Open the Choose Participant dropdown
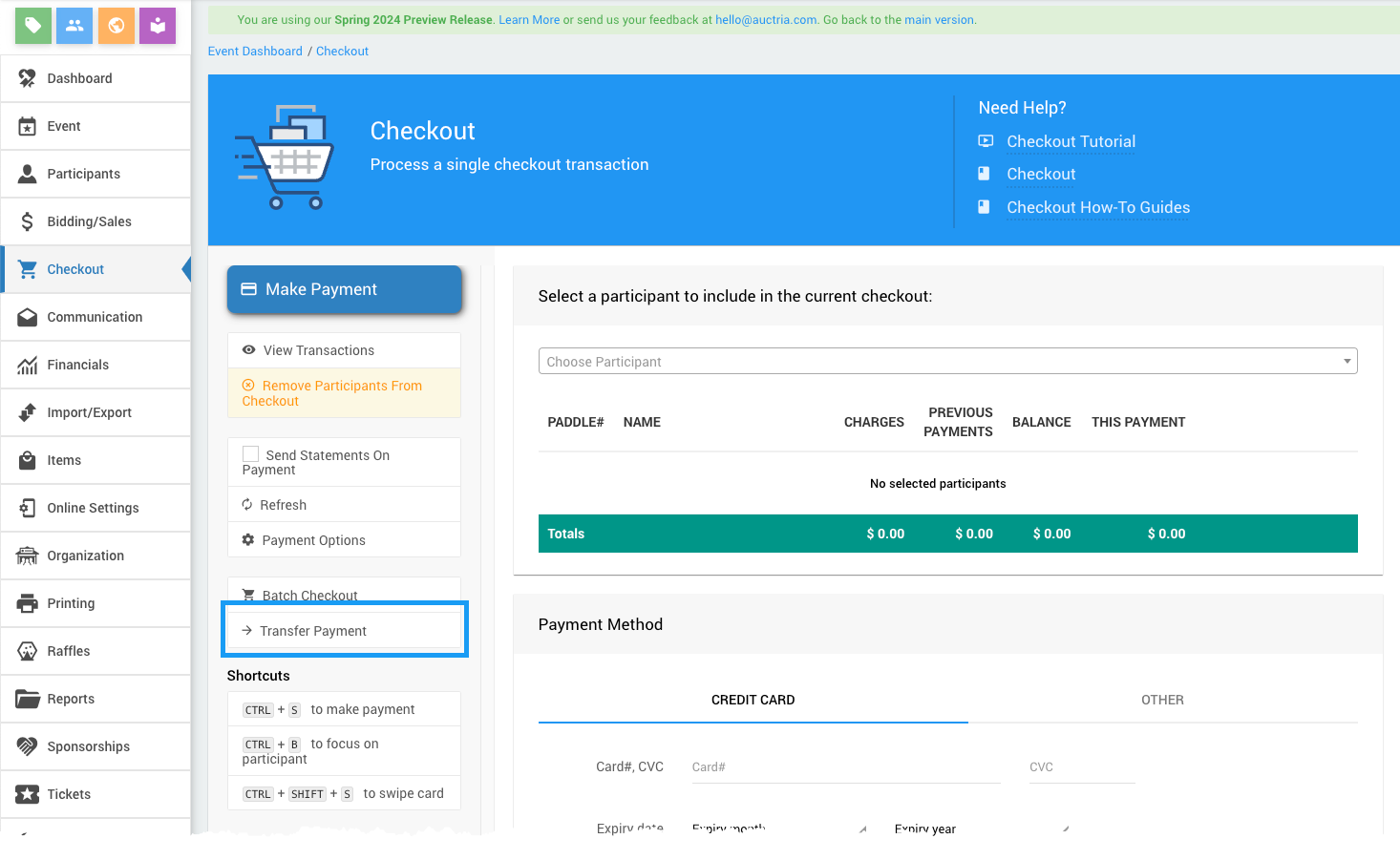Screen dimensions: 1400x860 tap(946, 362)
